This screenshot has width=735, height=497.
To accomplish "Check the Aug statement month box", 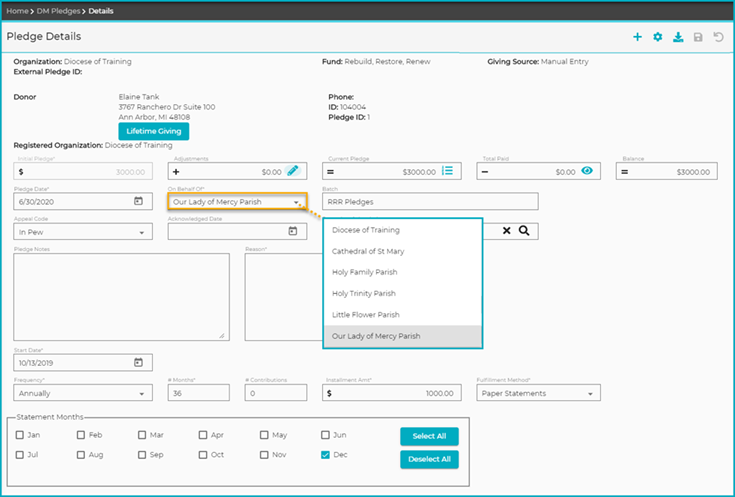I will [x=81, y=455].
